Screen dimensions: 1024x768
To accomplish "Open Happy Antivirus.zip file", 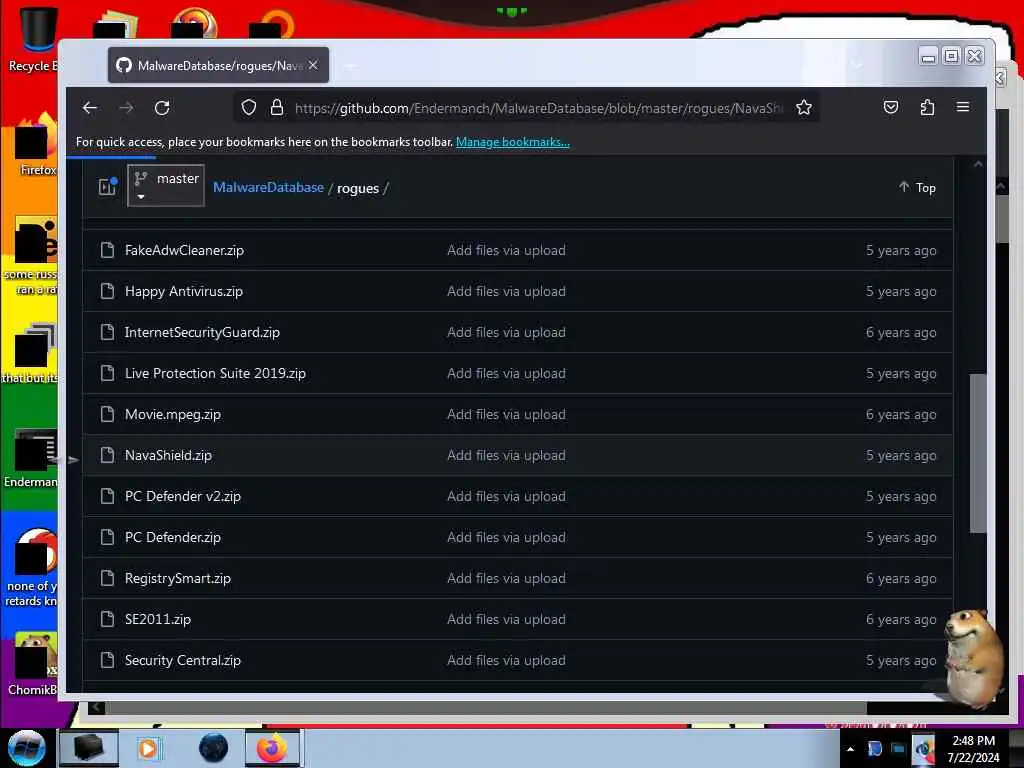I will coord(184,291).
